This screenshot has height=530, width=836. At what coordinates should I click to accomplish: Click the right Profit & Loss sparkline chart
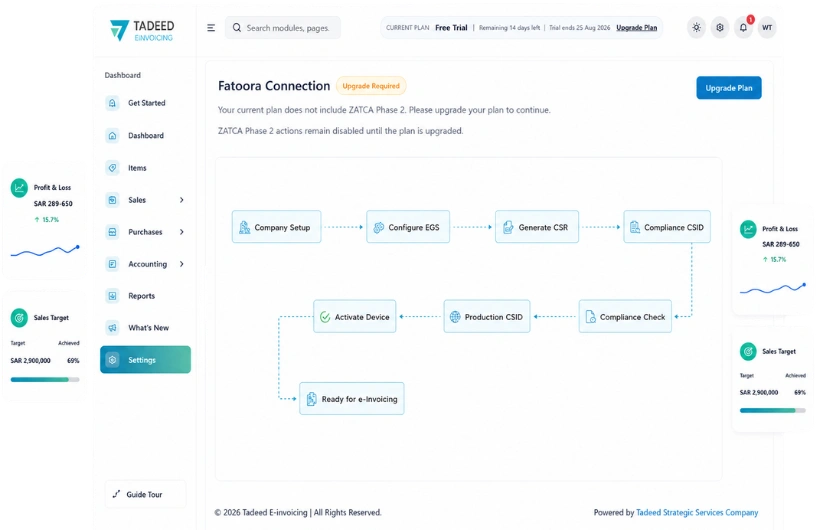(x=773, y=288)
